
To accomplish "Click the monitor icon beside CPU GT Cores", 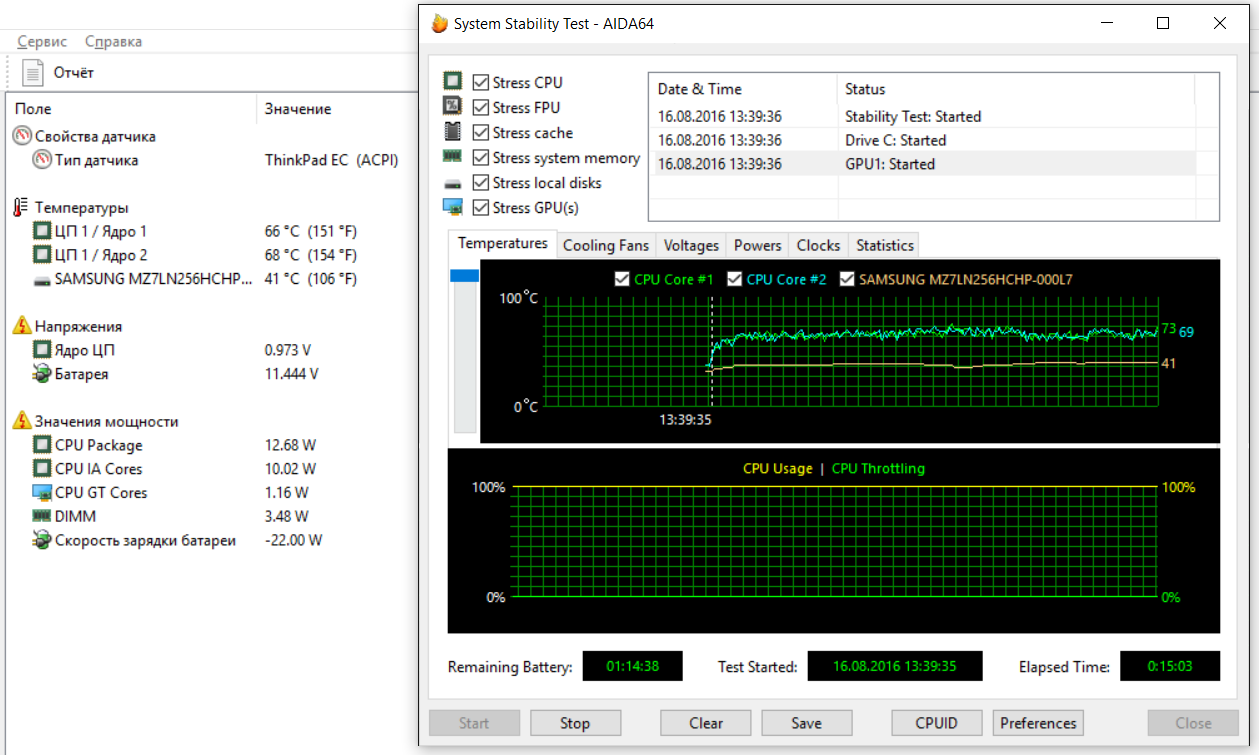I will pyautogui.click(x=42, y=493).
